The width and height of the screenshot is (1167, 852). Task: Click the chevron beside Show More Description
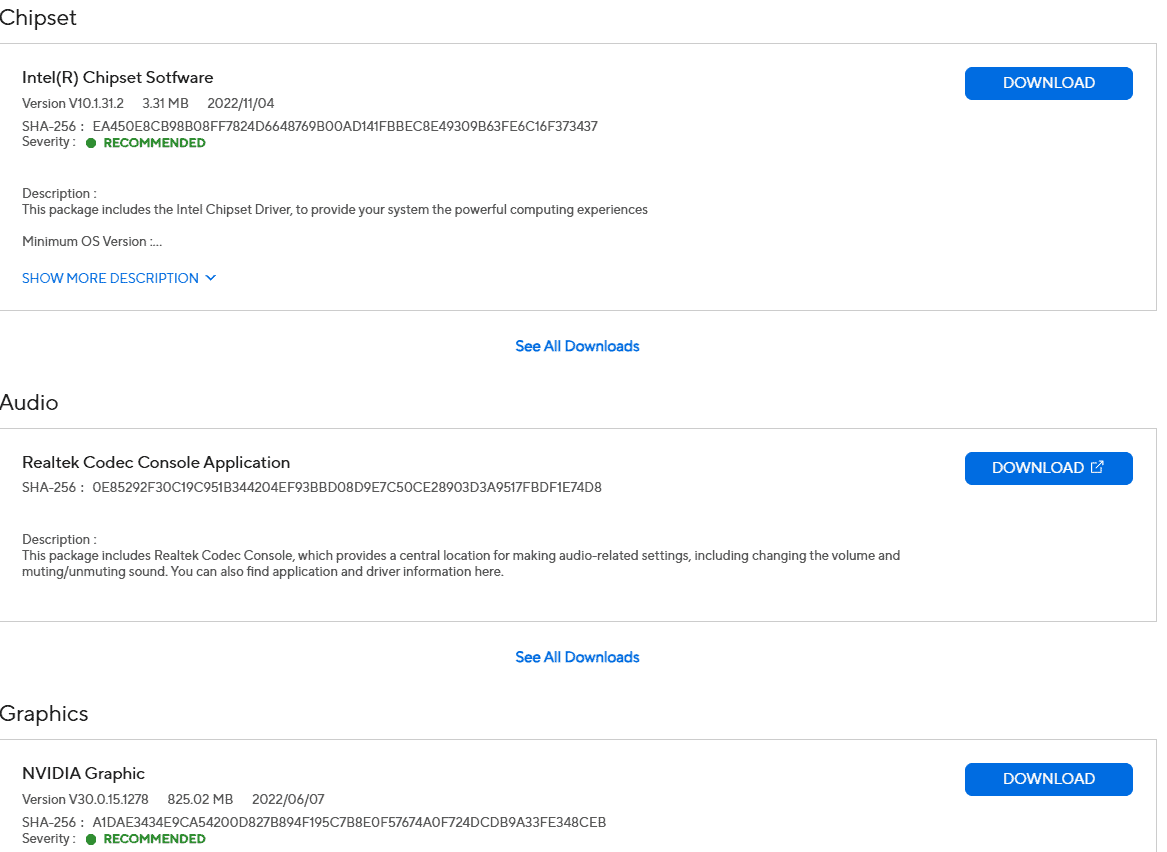click(x=211, y=278)
